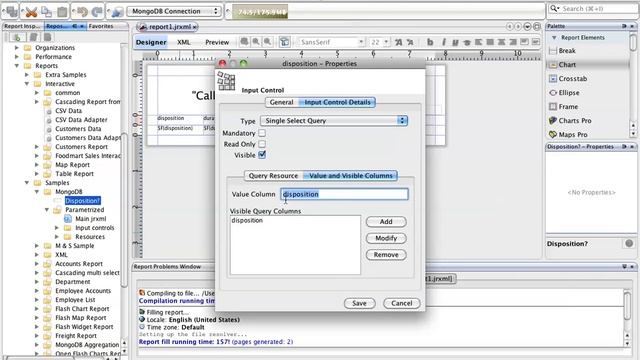Toggle bold formatting button
Viewport: 640px width, 360px height.
pyautogui.click(x=430, y=42)
